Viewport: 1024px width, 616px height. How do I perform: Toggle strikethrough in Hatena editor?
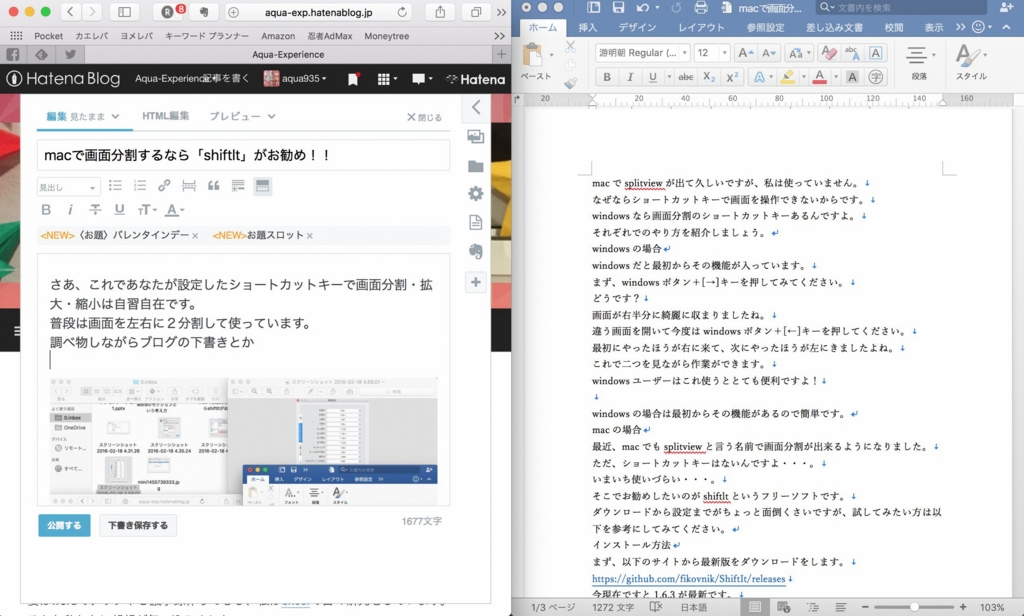(95, 210)
